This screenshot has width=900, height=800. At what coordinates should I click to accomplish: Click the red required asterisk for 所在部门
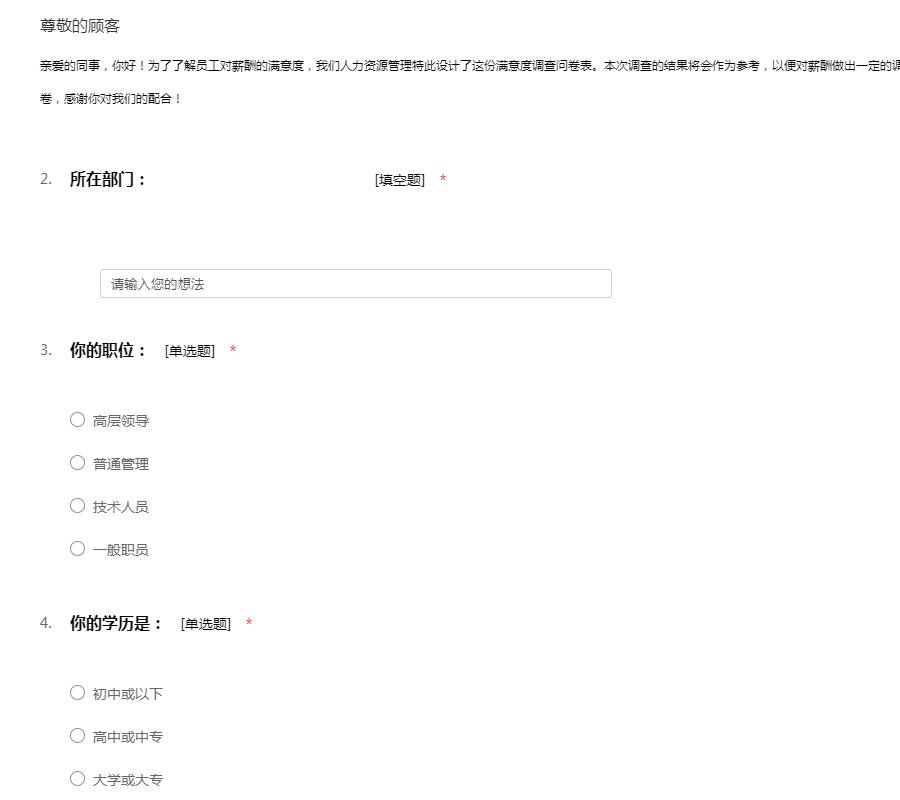[443, 180]
